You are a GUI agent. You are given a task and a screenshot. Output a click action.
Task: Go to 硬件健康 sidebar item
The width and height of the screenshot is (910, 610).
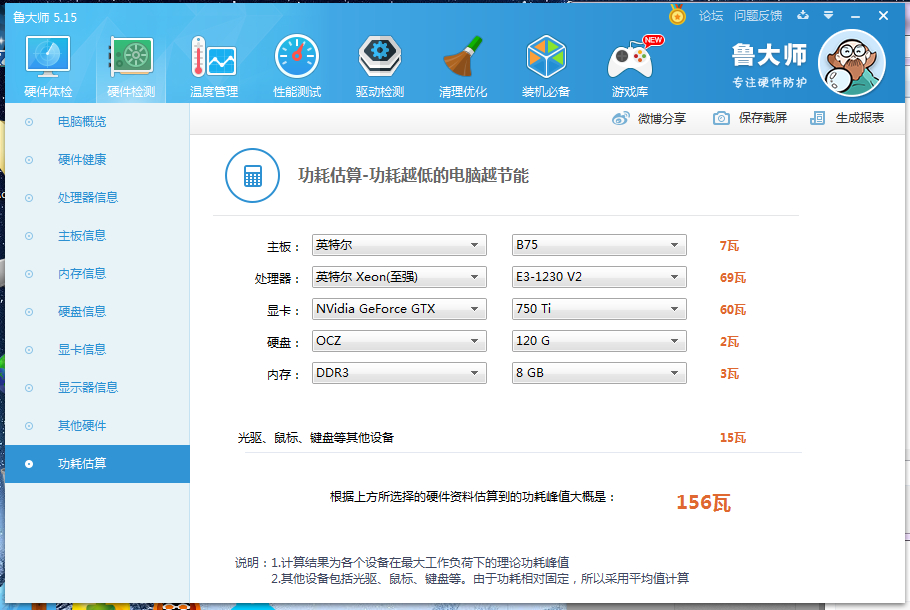(98, 160)
